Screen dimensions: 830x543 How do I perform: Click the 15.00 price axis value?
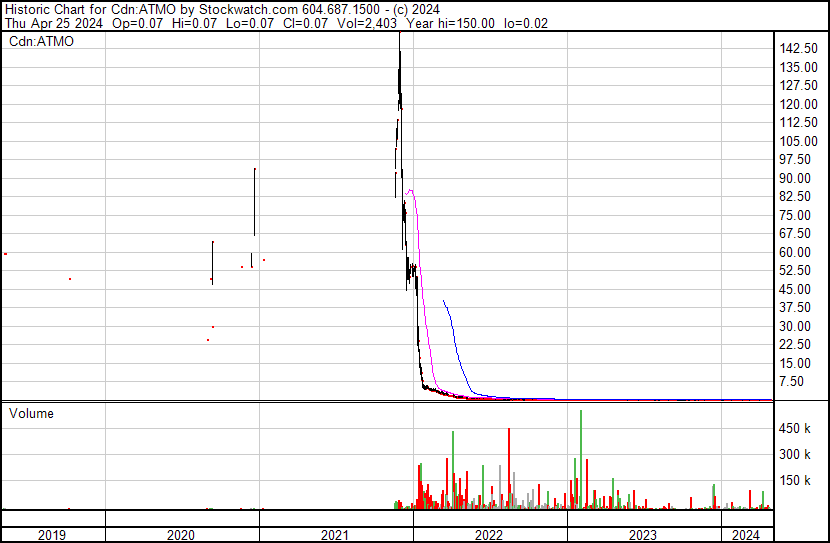point(795,364)
